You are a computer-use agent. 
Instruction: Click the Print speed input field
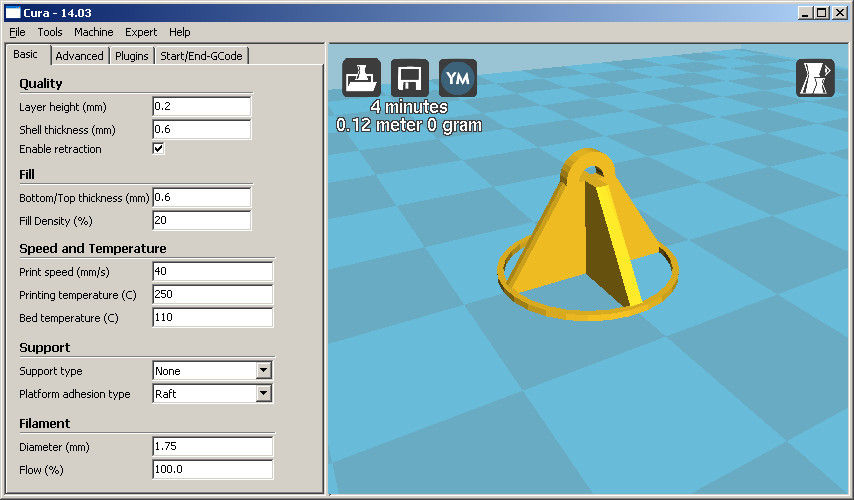point(212,271)
